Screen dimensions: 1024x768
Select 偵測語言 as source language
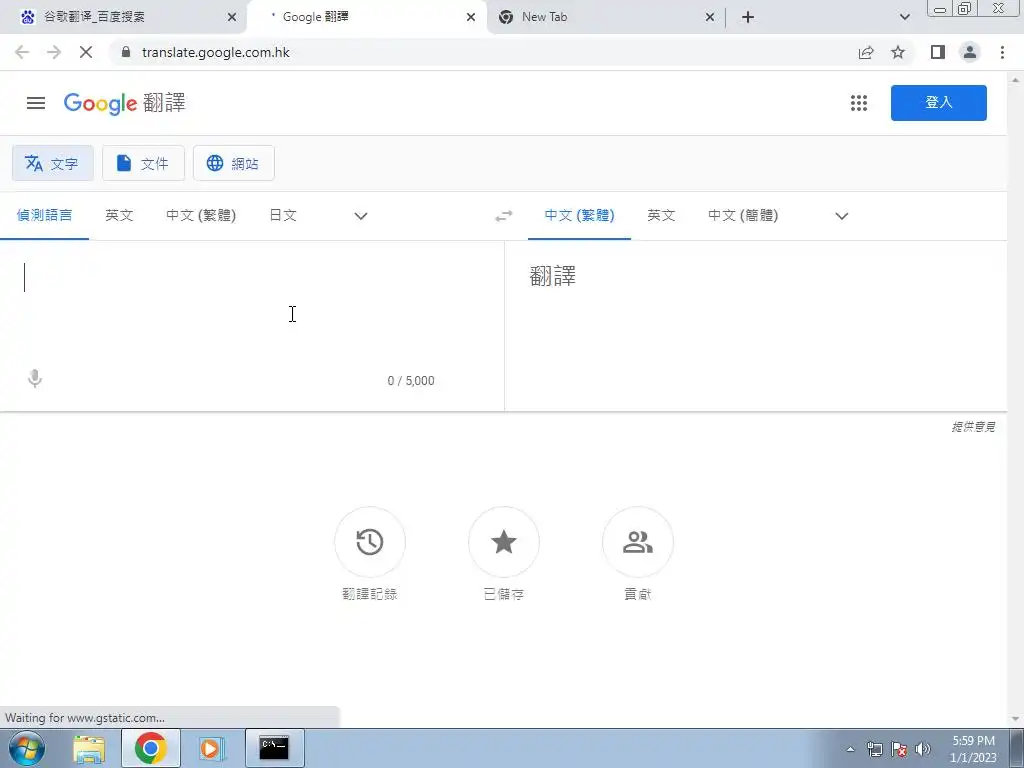click(44, 216)
